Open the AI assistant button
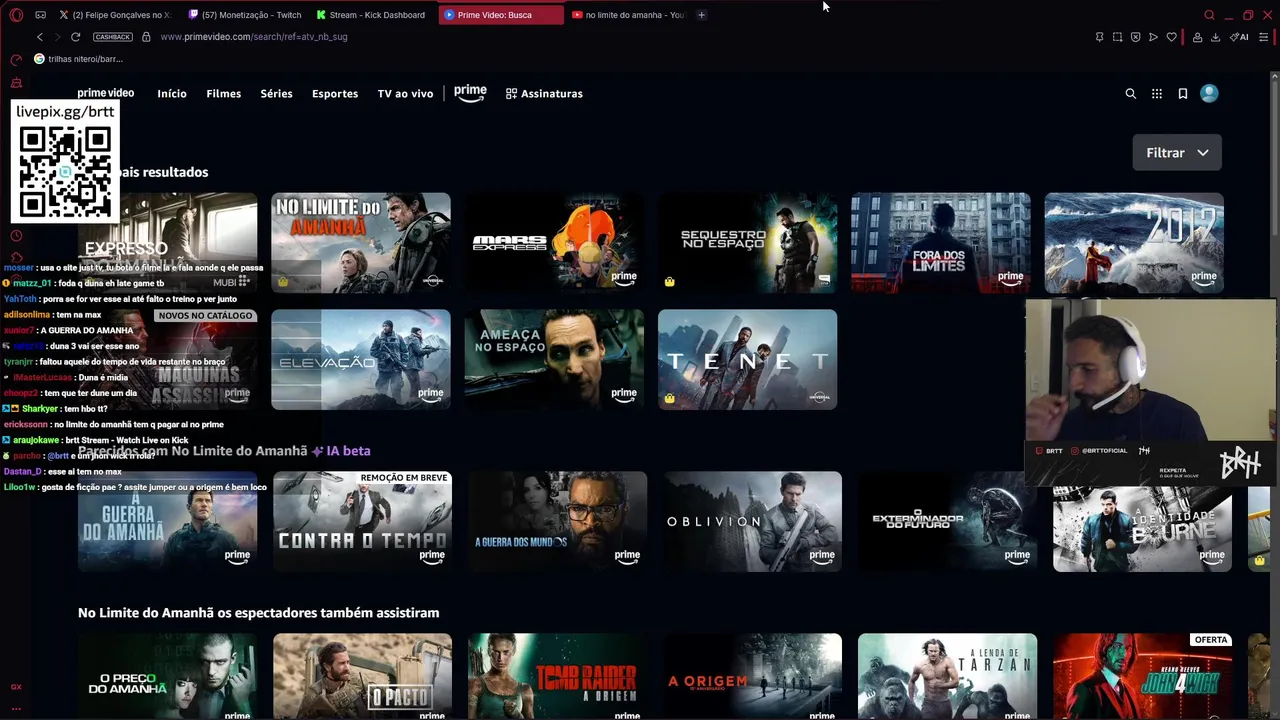Viewport: 1280px width, 720px height. click(1240, 37)
